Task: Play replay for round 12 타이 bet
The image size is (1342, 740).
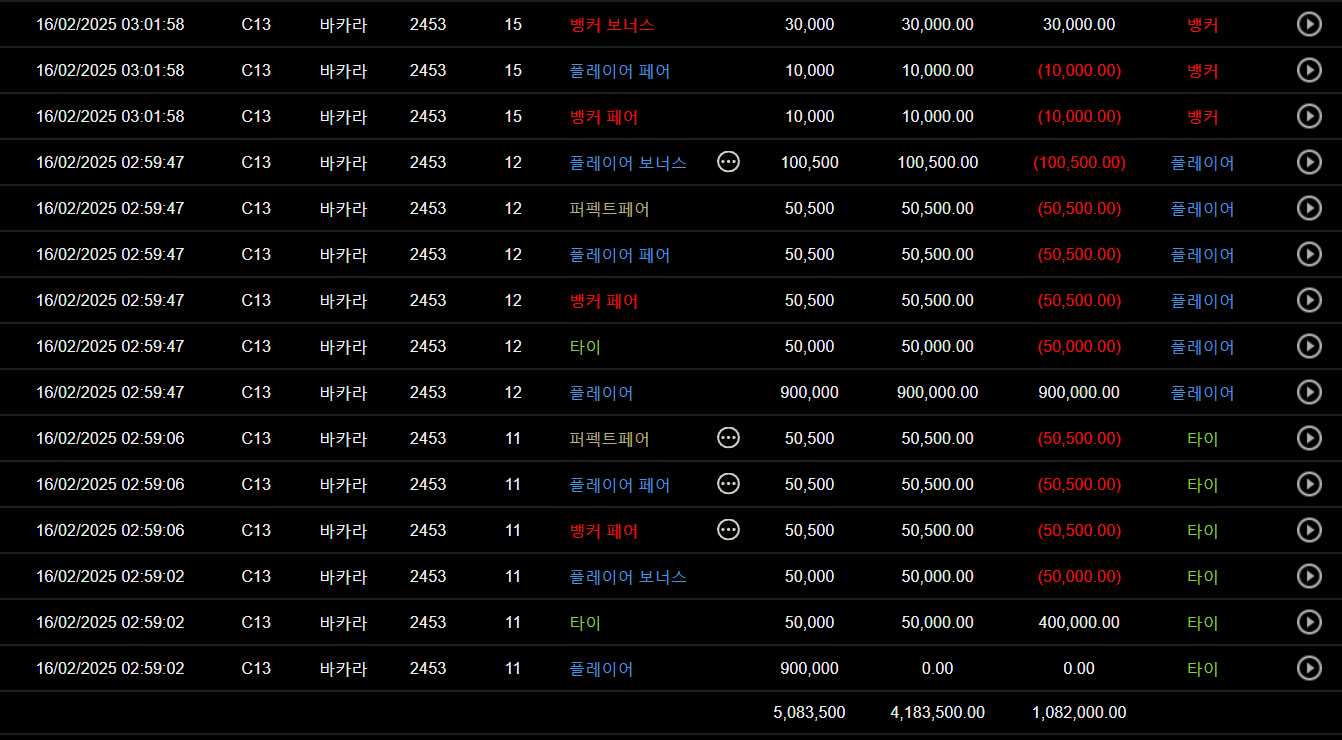Action: tap(1309, 346)
